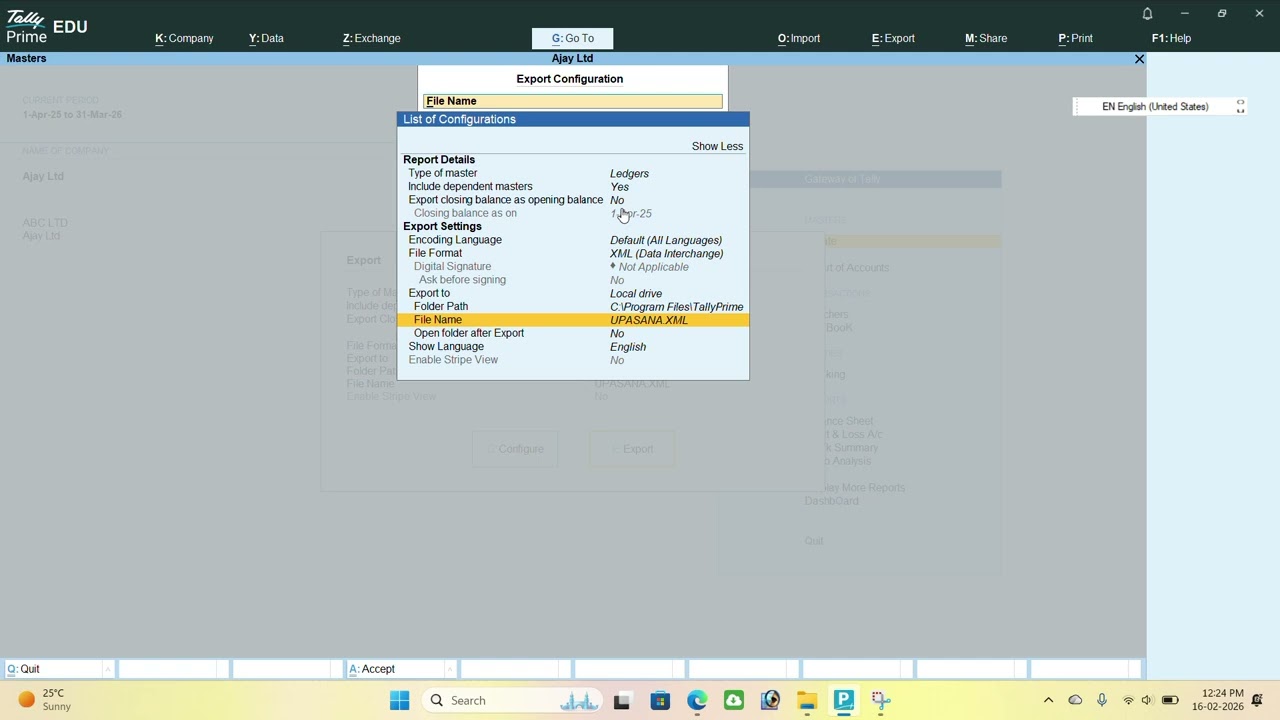Close the Masters screen with X
1280x720 pixels.
pos(1139,59)
